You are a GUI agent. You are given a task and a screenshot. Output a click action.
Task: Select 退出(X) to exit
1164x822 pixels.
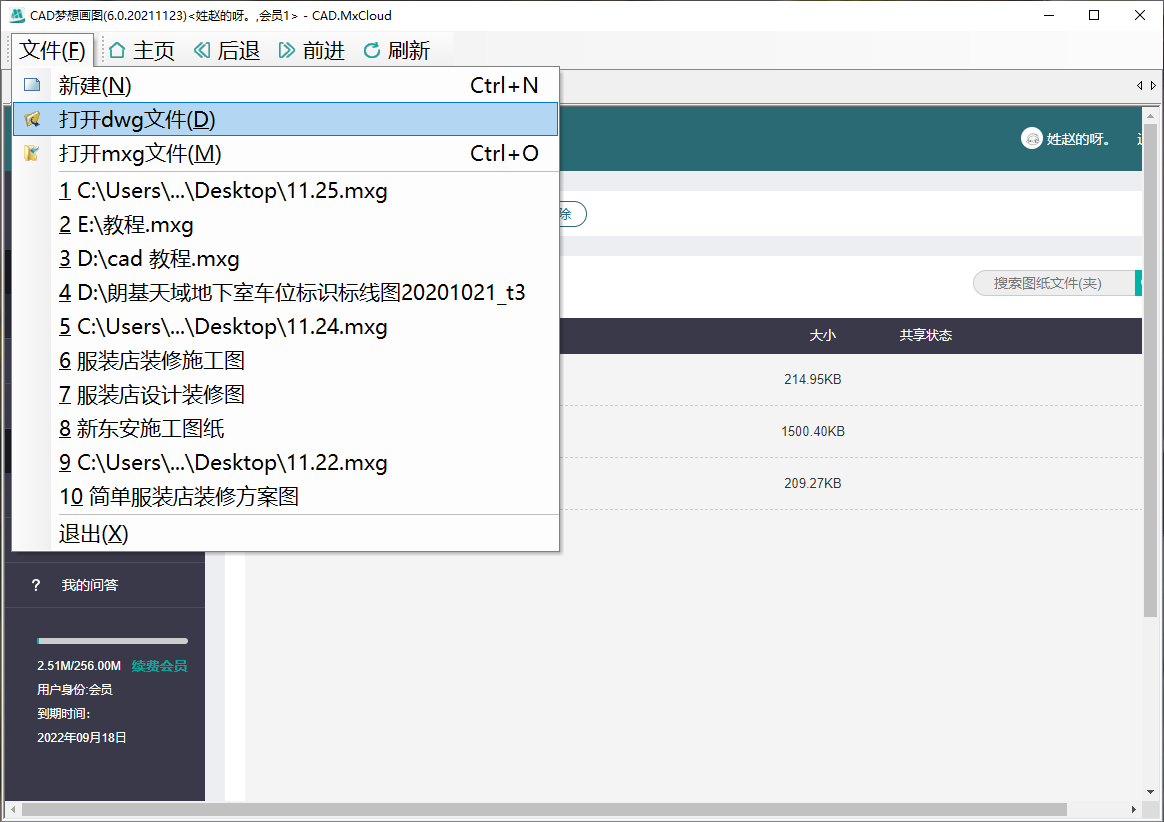(x=286, y=534)
